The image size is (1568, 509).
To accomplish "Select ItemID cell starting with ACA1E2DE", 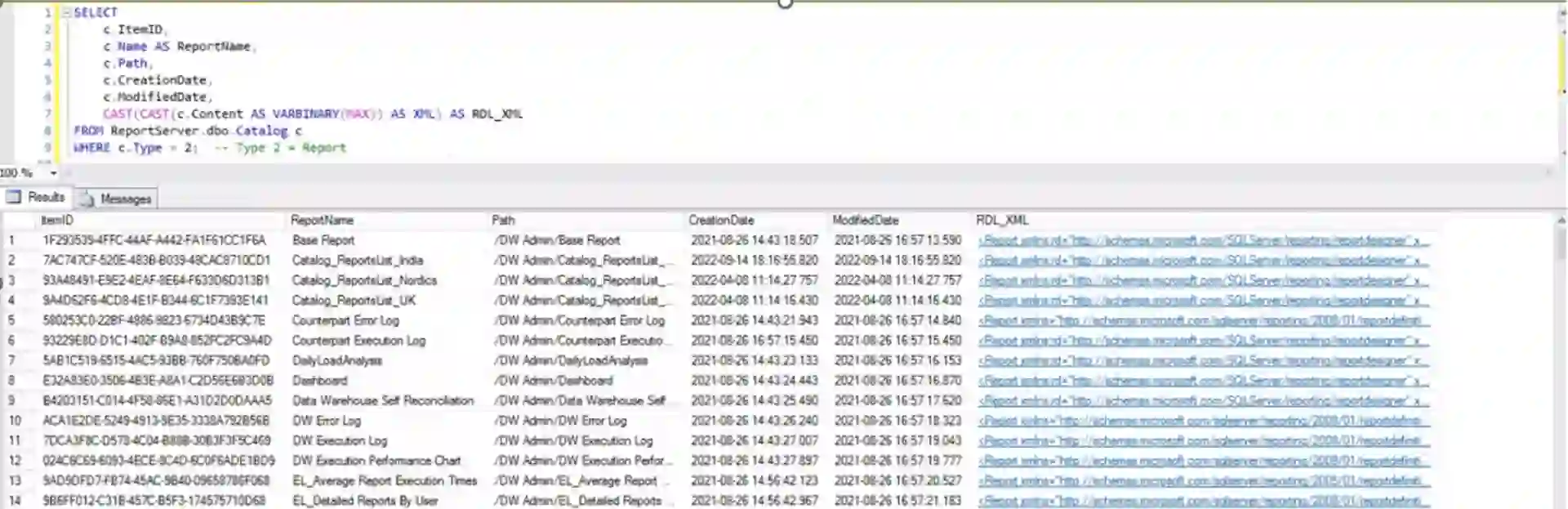I will click(x=155, y=421).
